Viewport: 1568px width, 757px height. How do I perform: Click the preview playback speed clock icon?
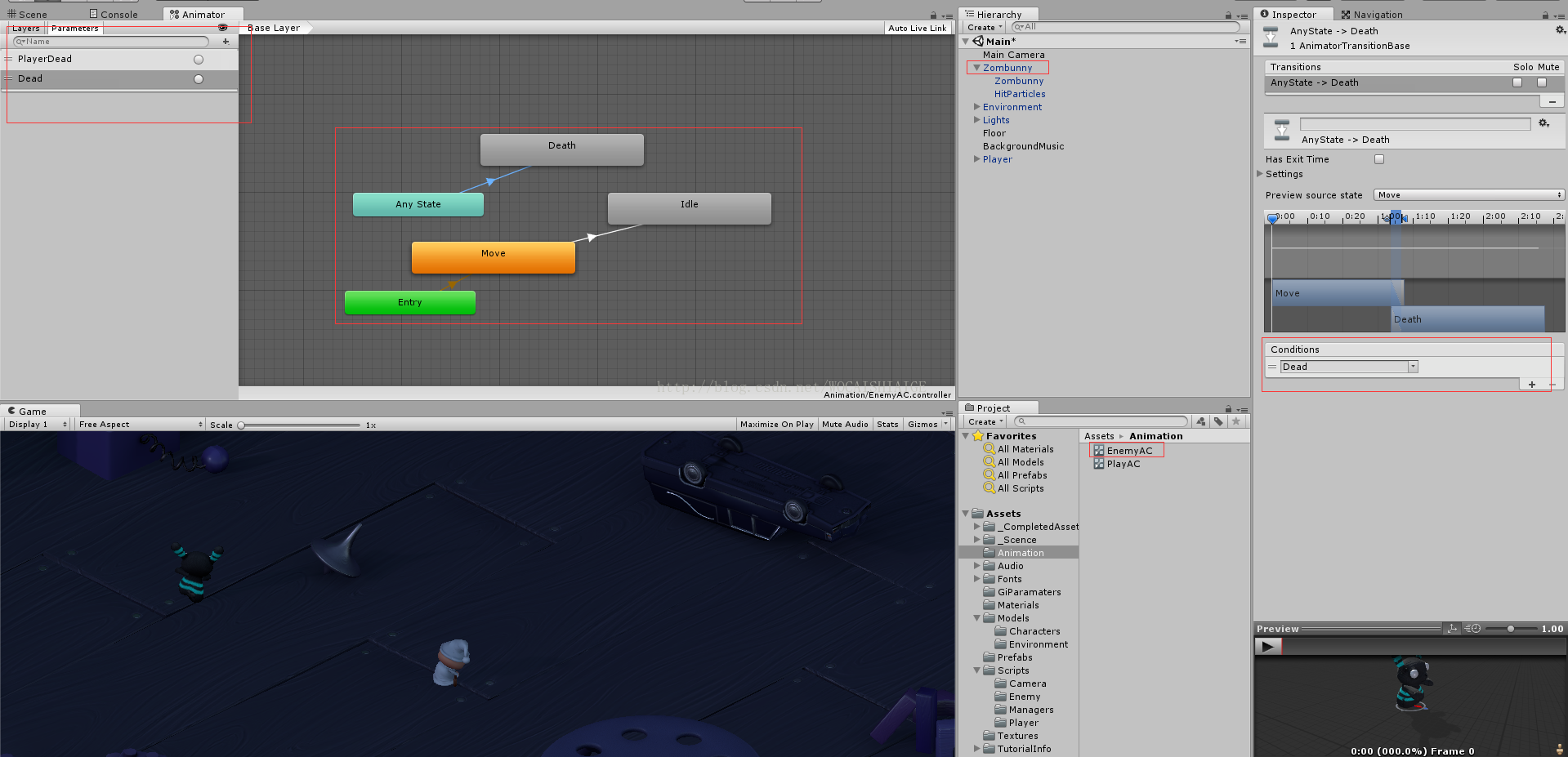click(1472, 629)
